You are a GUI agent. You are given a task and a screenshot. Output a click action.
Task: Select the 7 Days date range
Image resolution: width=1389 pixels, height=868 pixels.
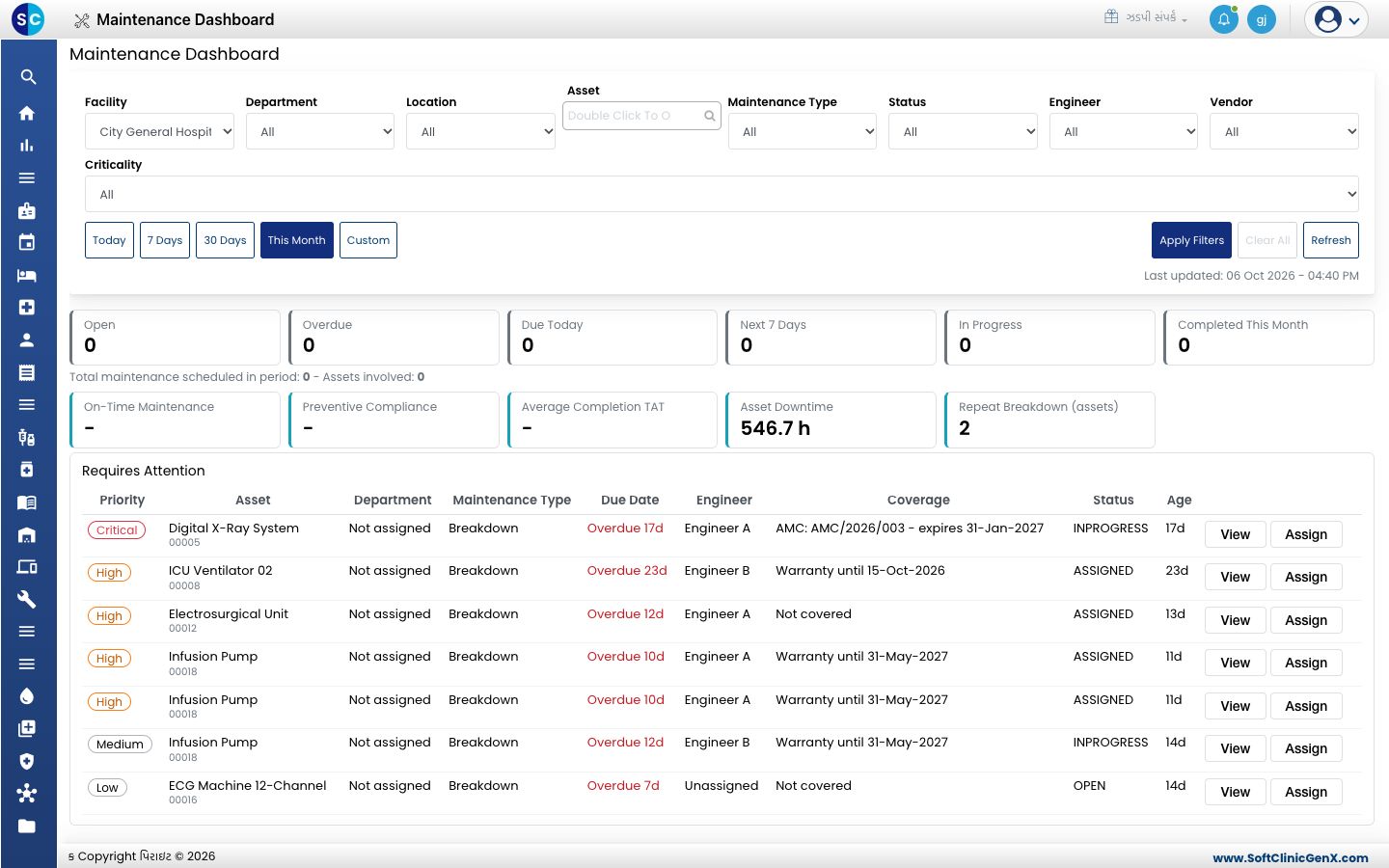[x=165, y=240]
